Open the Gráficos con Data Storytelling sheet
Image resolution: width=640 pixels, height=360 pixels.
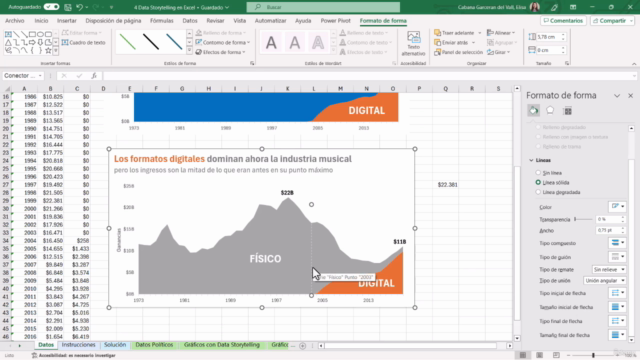pyautogui.click(x=222, y=345)
